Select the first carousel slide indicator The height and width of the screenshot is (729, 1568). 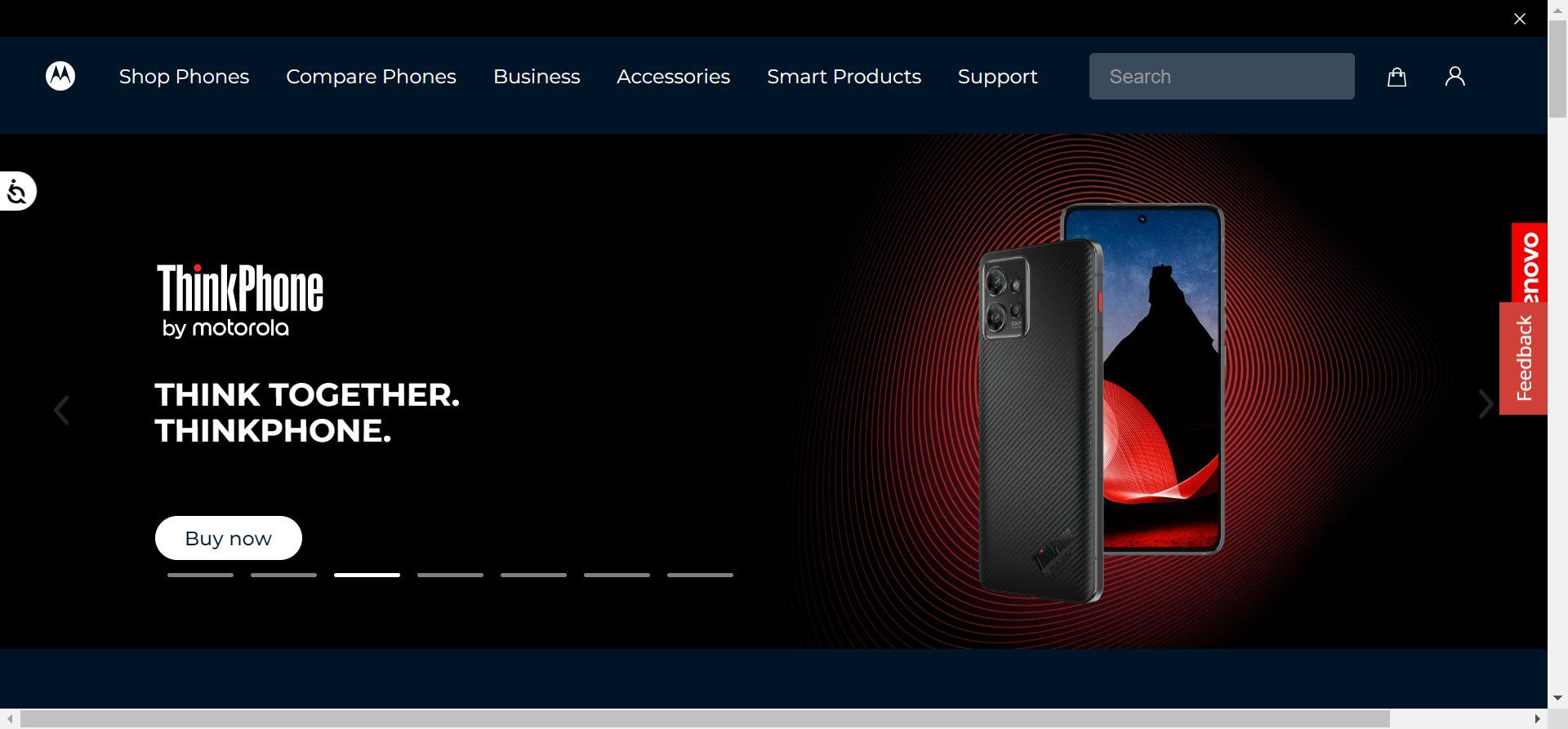200,575
